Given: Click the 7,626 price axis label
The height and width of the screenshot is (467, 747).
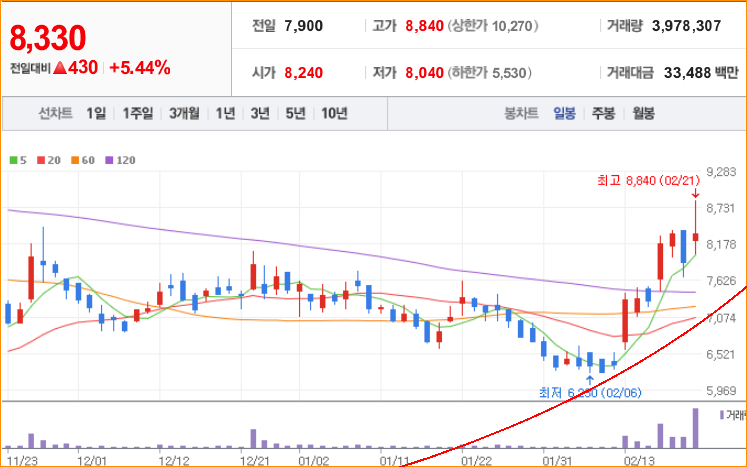Looking at the screenshot, I should [x=721, y=281].
